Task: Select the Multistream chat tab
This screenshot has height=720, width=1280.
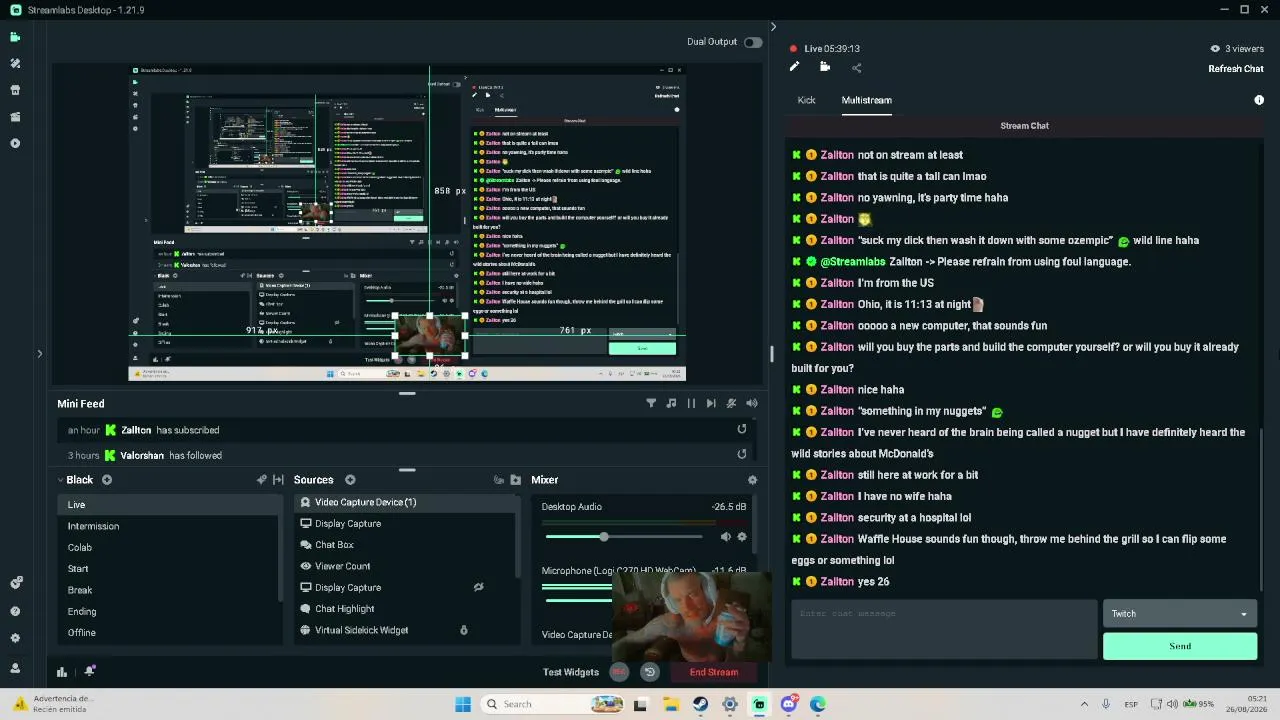Action: [867, 100]
